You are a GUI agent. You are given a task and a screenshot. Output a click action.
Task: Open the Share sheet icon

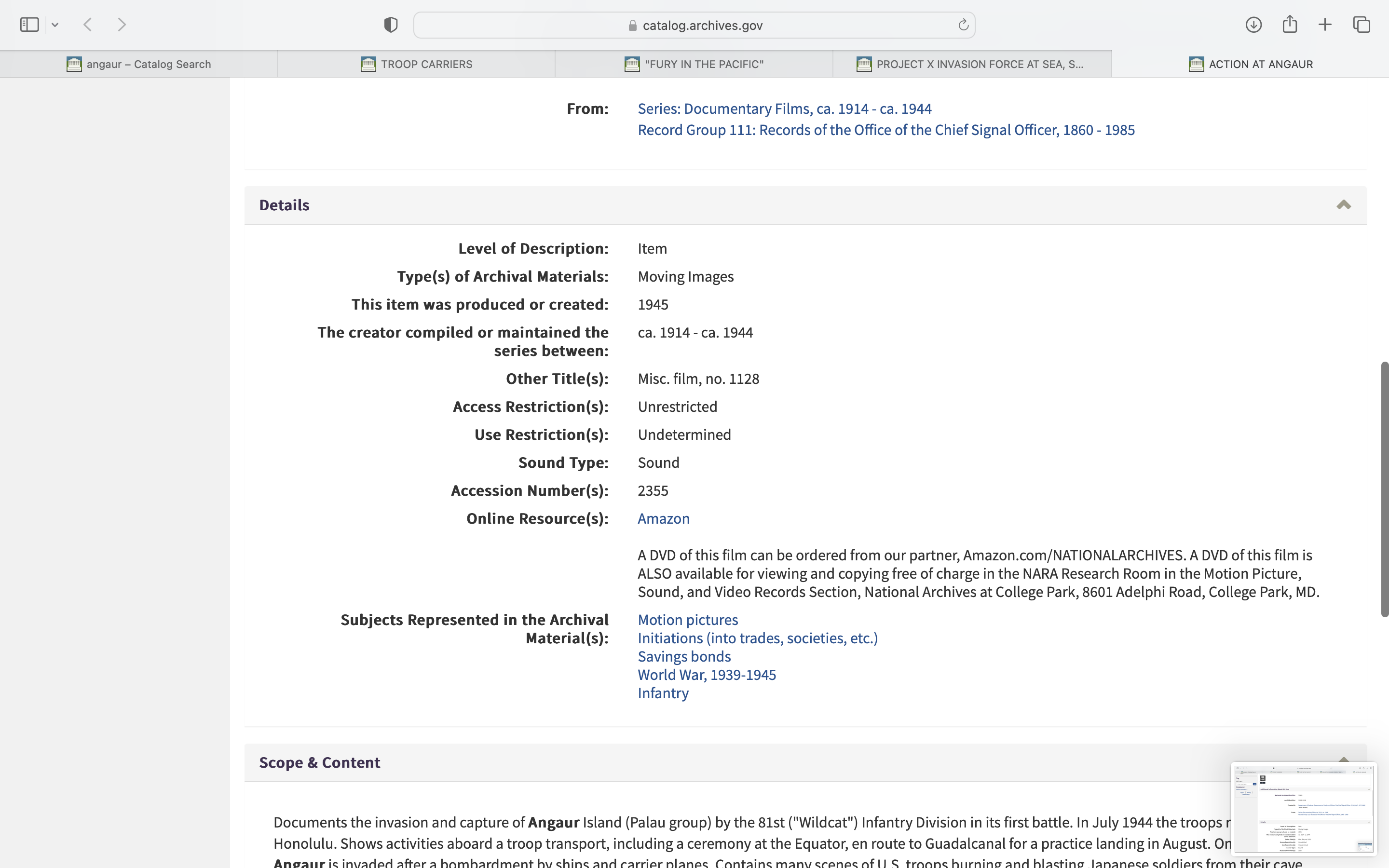click(x=1290, y=25)
